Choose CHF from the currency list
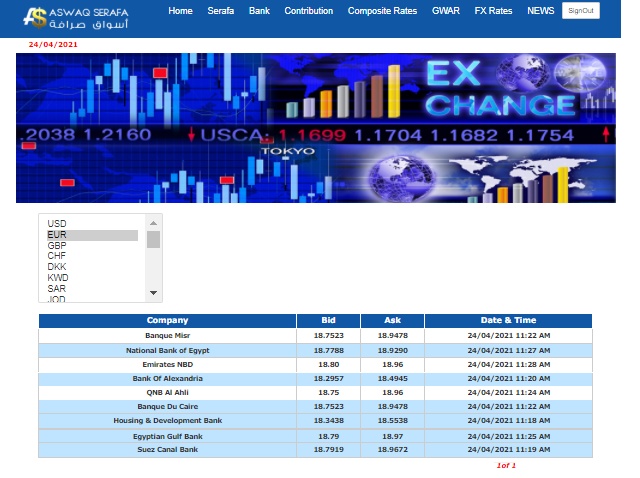This screenshot has height=478, width=640. 92,256
